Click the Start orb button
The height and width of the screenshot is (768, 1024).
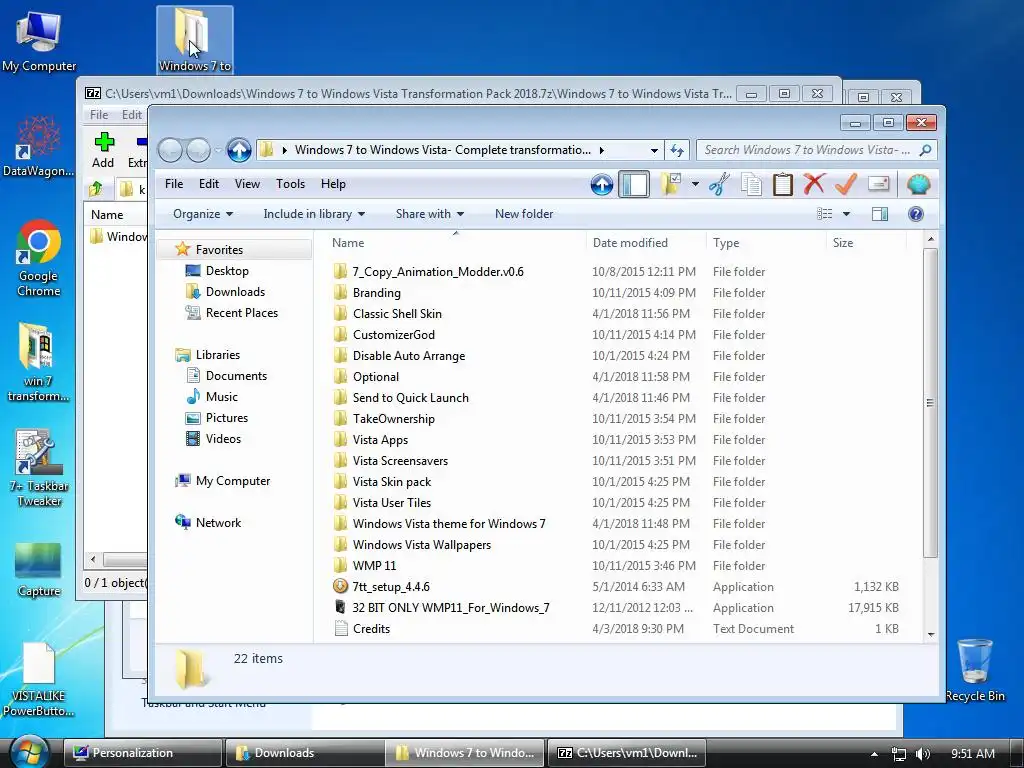click(x=29, y=751)
